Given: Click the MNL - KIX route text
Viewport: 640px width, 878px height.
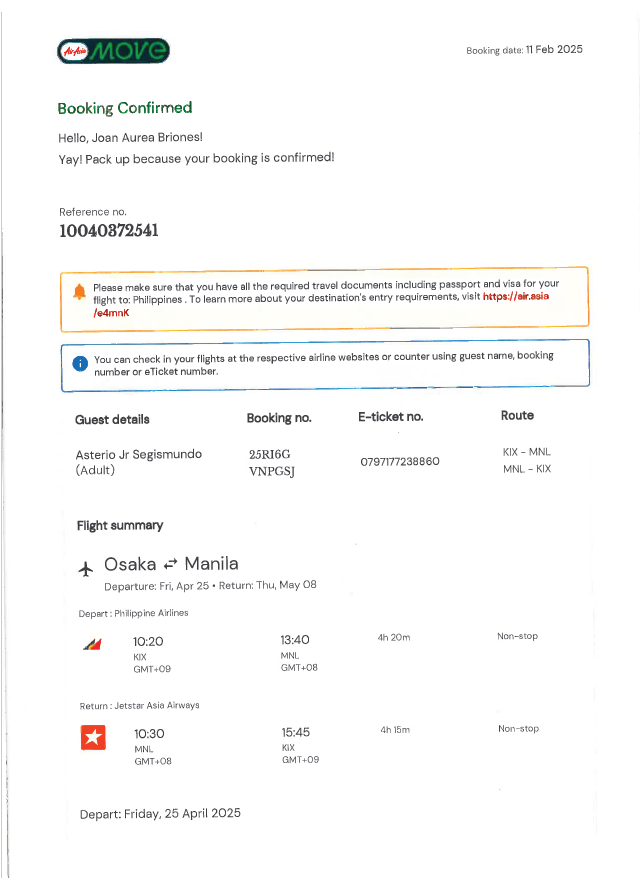Looking at the screenshot, I should coord(526,469).
